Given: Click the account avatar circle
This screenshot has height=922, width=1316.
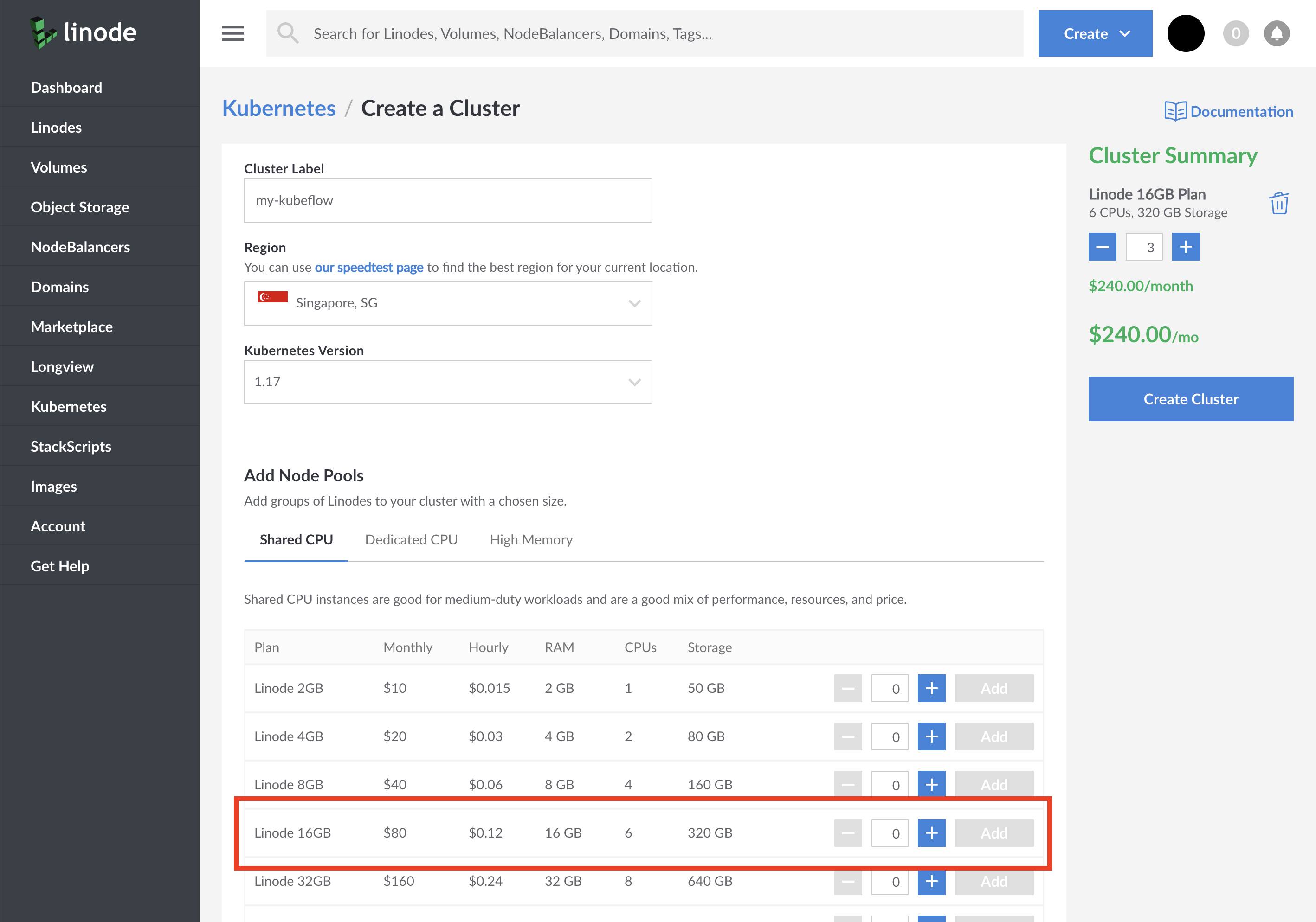Looking at the screenshot, I should pos(1186,33).
